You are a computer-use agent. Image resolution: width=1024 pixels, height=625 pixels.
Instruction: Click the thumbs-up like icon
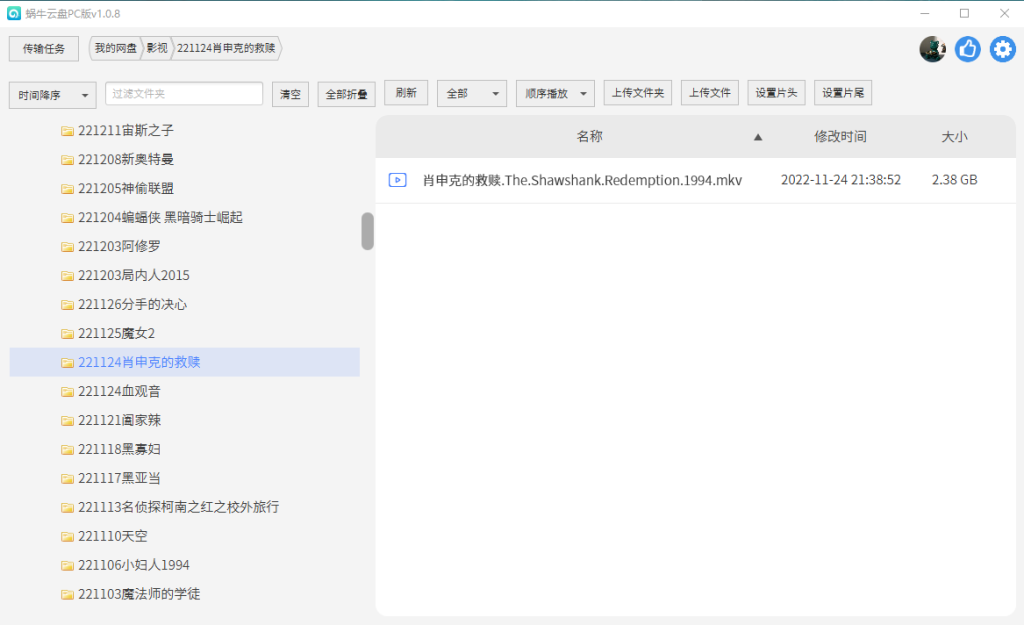point(967,48)
